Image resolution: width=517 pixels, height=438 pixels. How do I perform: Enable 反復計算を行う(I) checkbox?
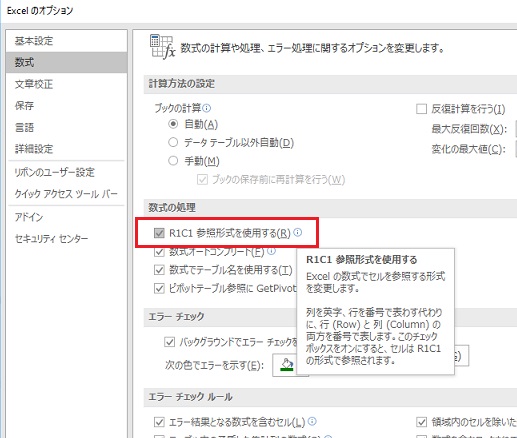[421, 109]
